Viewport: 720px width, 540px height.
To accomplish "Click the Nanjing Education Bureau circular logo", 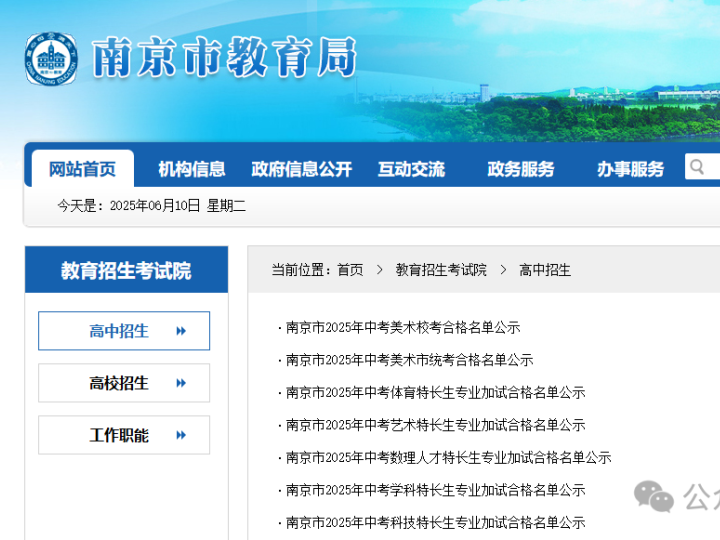I will (51, 58).
